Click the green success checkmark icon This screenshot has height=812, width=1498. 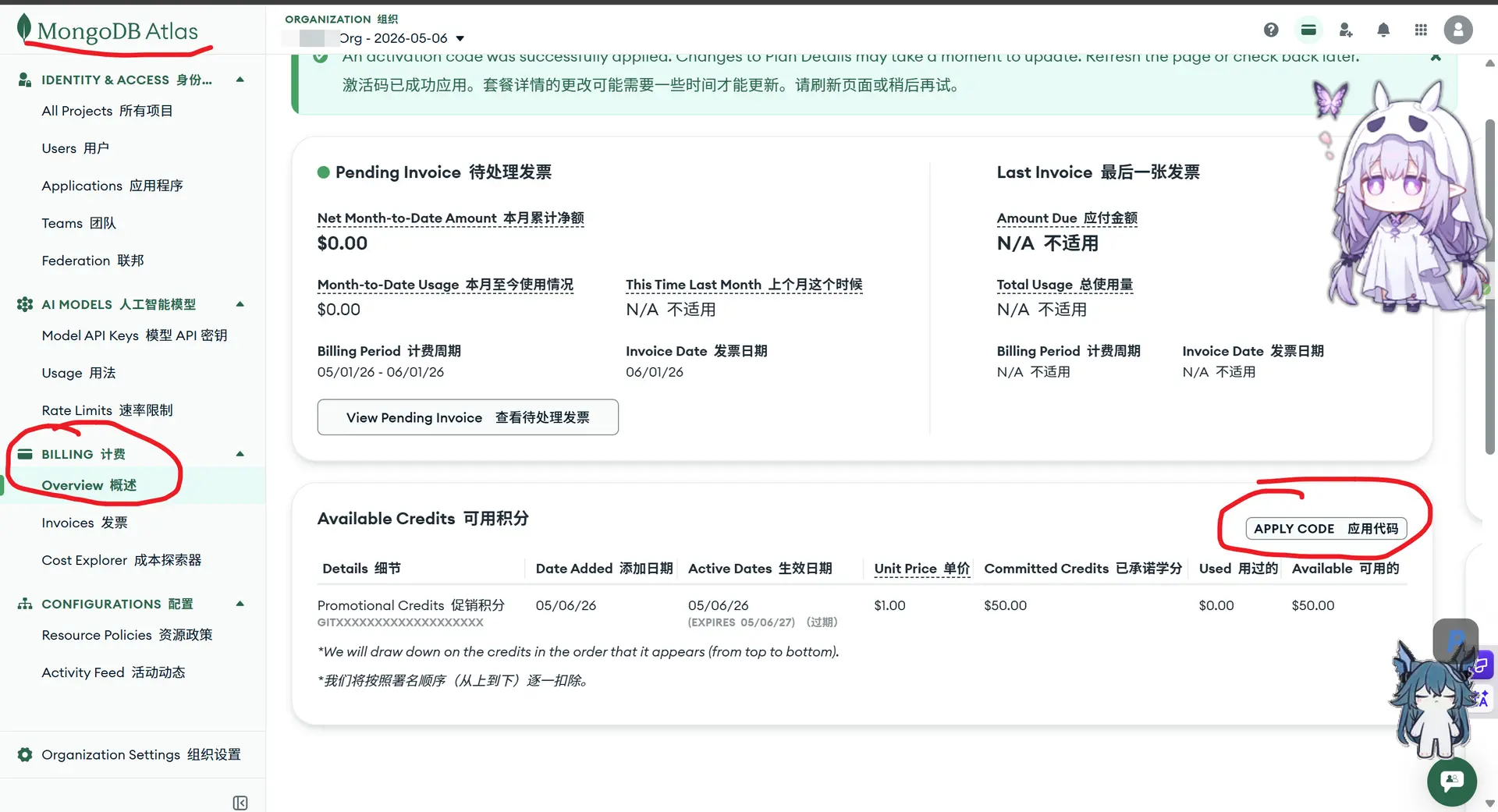tap(320, 57)
